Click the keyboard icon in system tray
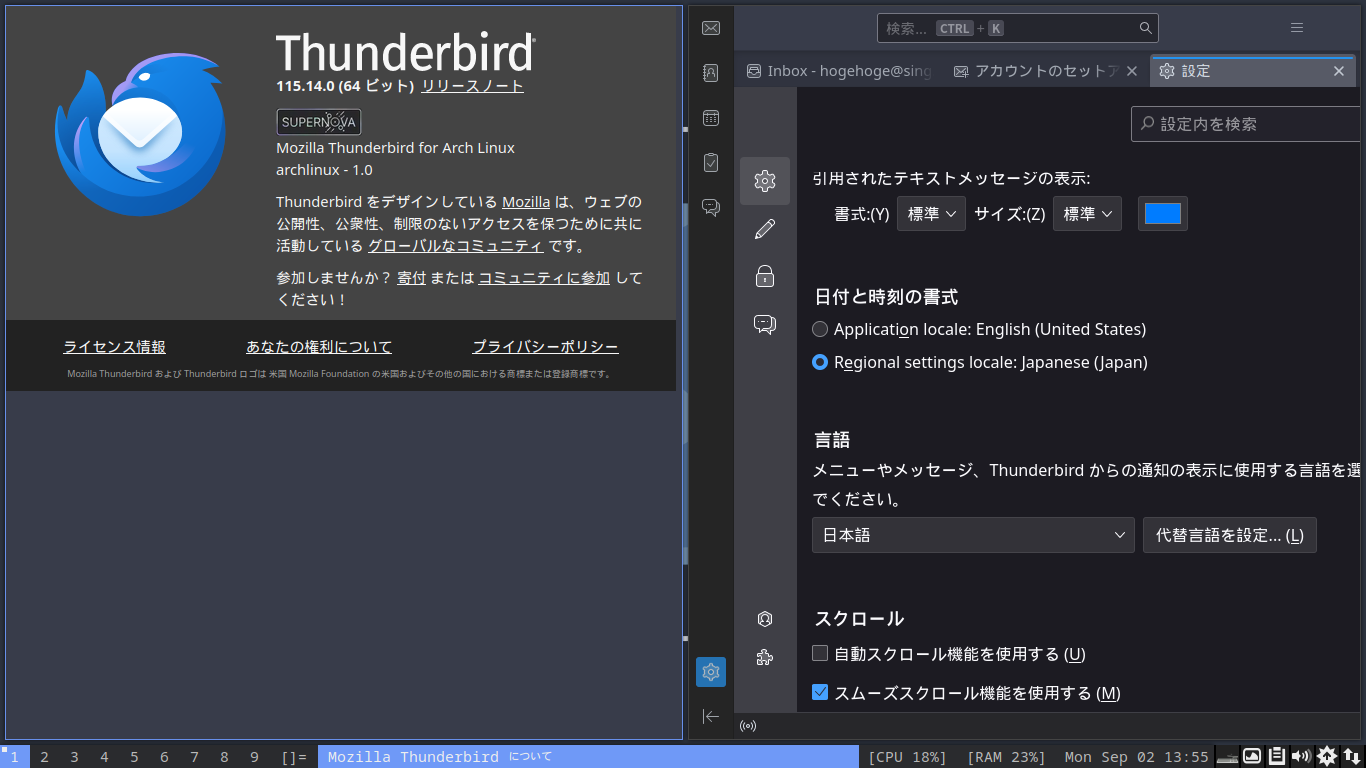 click(x=1227, y=757)
